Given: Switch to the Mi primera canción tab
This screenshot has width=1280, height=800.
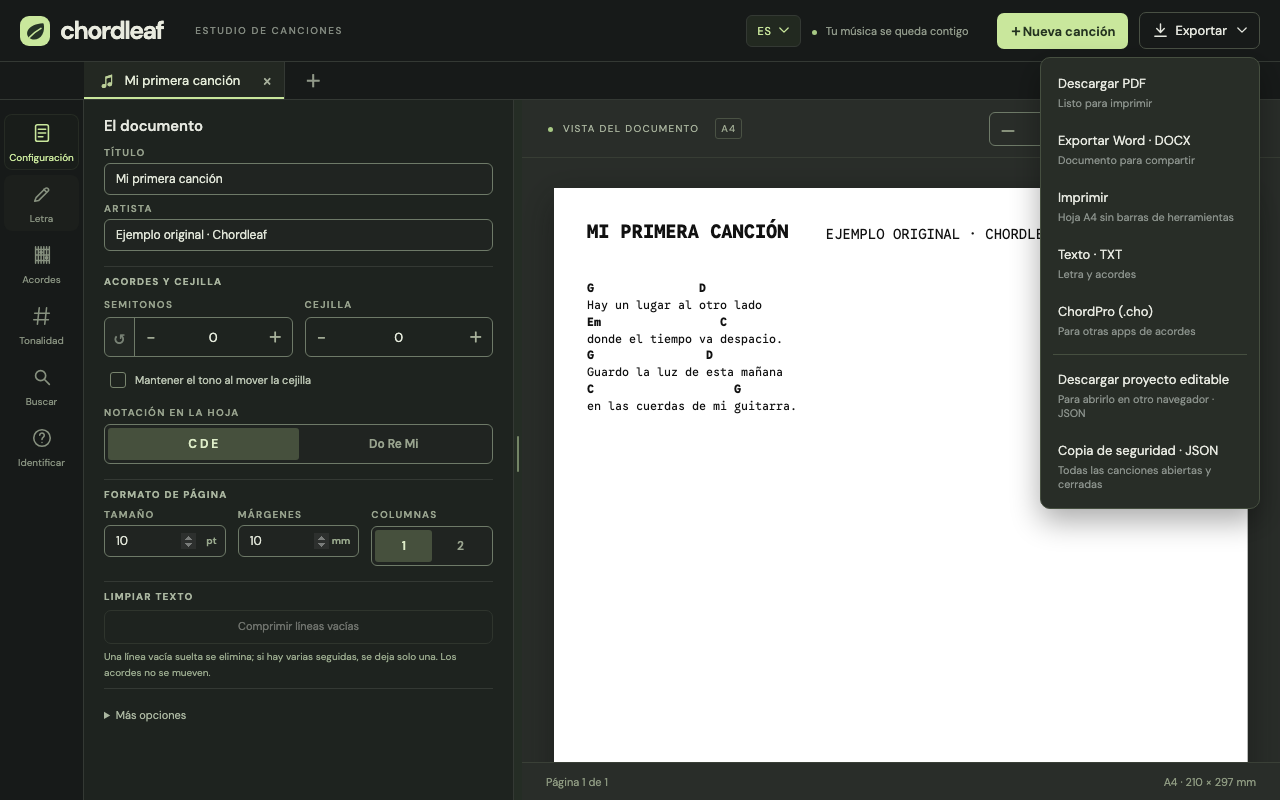Looking at the screenshot, I should (x=182, y=81).
